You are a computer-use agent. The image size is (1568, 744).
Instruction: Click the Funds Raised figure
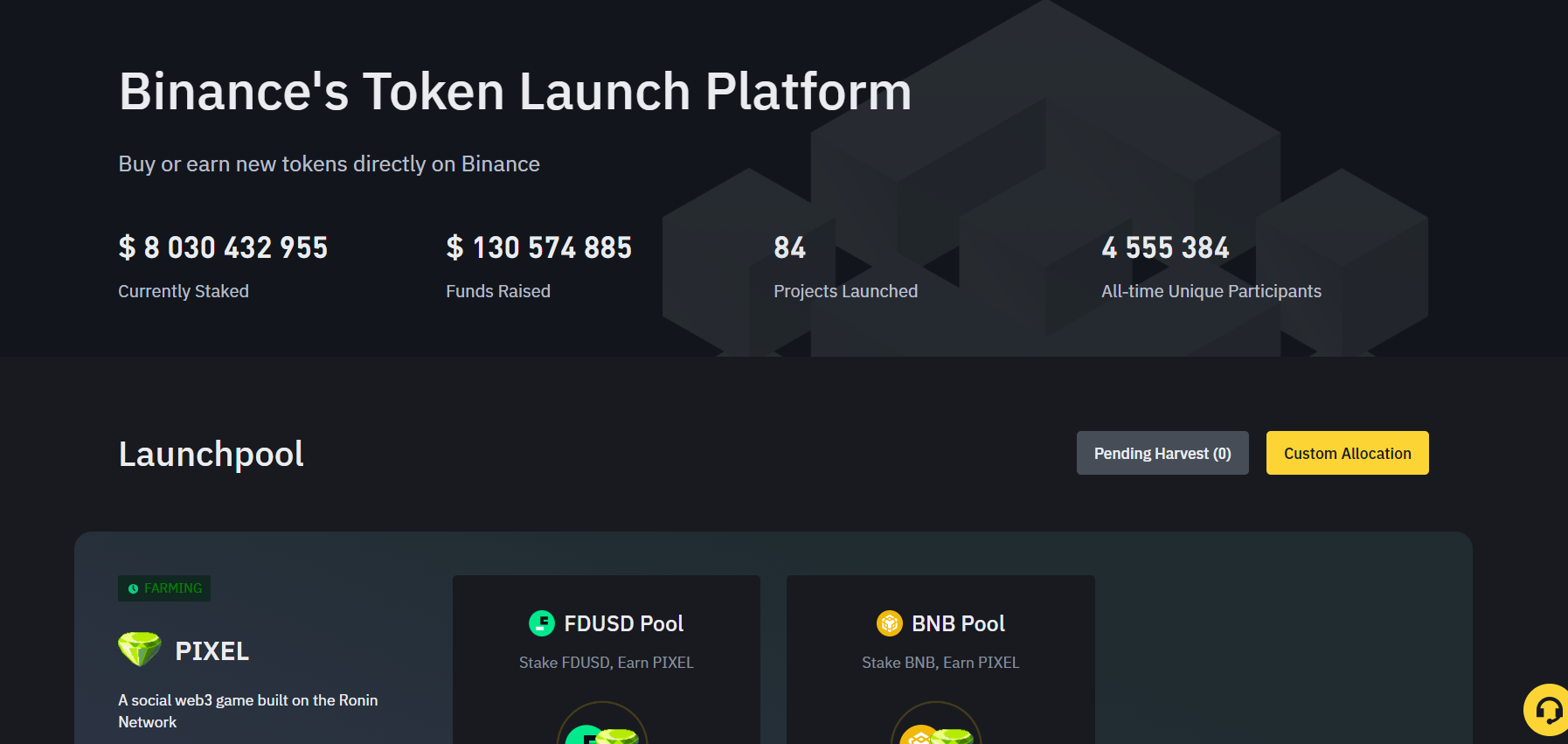(538, 248)
